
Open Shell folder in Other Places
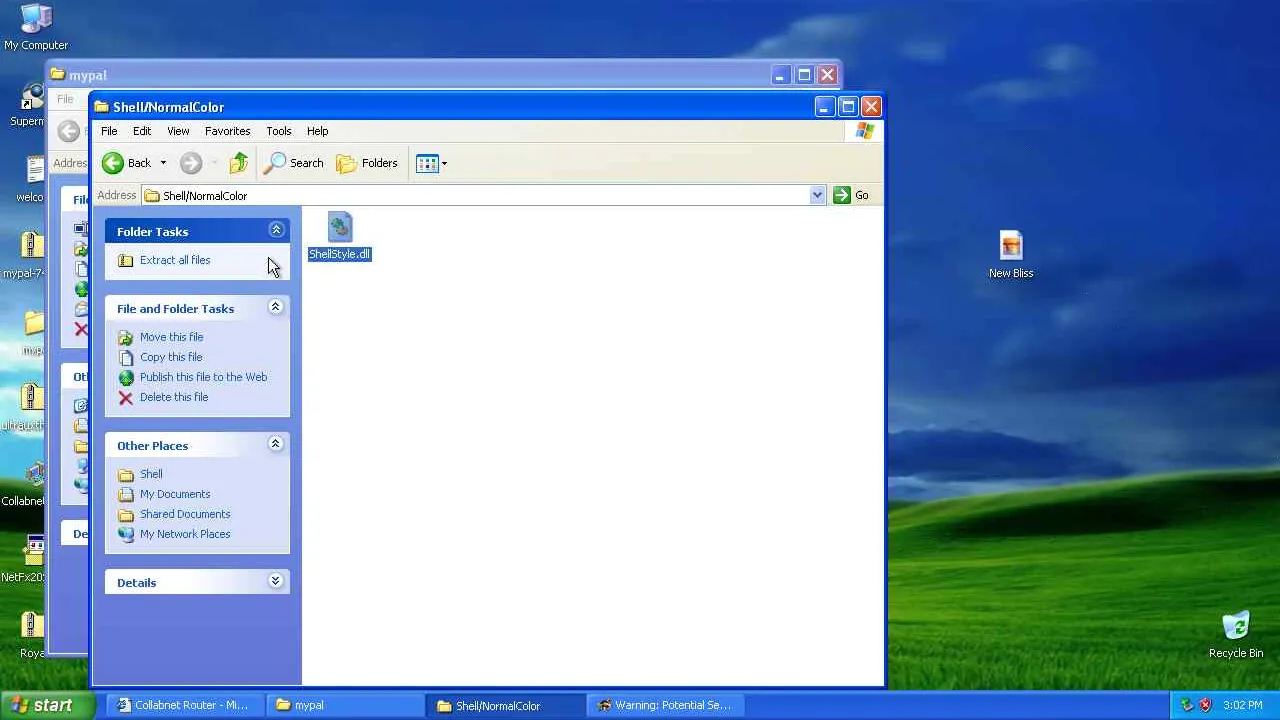(151, 474)
